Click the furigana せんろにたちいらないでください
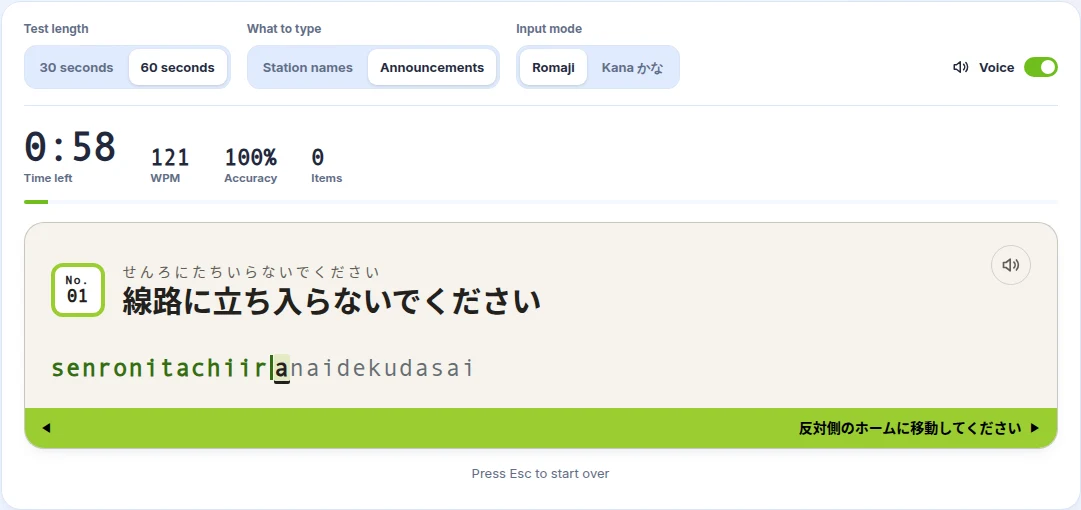This screenshot has height=510, width=1081. tap(252, 272)
